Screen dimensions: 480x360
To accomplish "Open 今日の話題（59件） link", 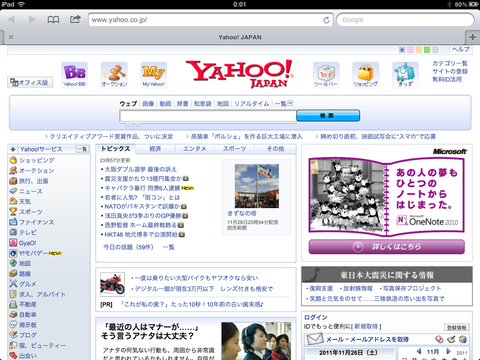I will (128, 247).
